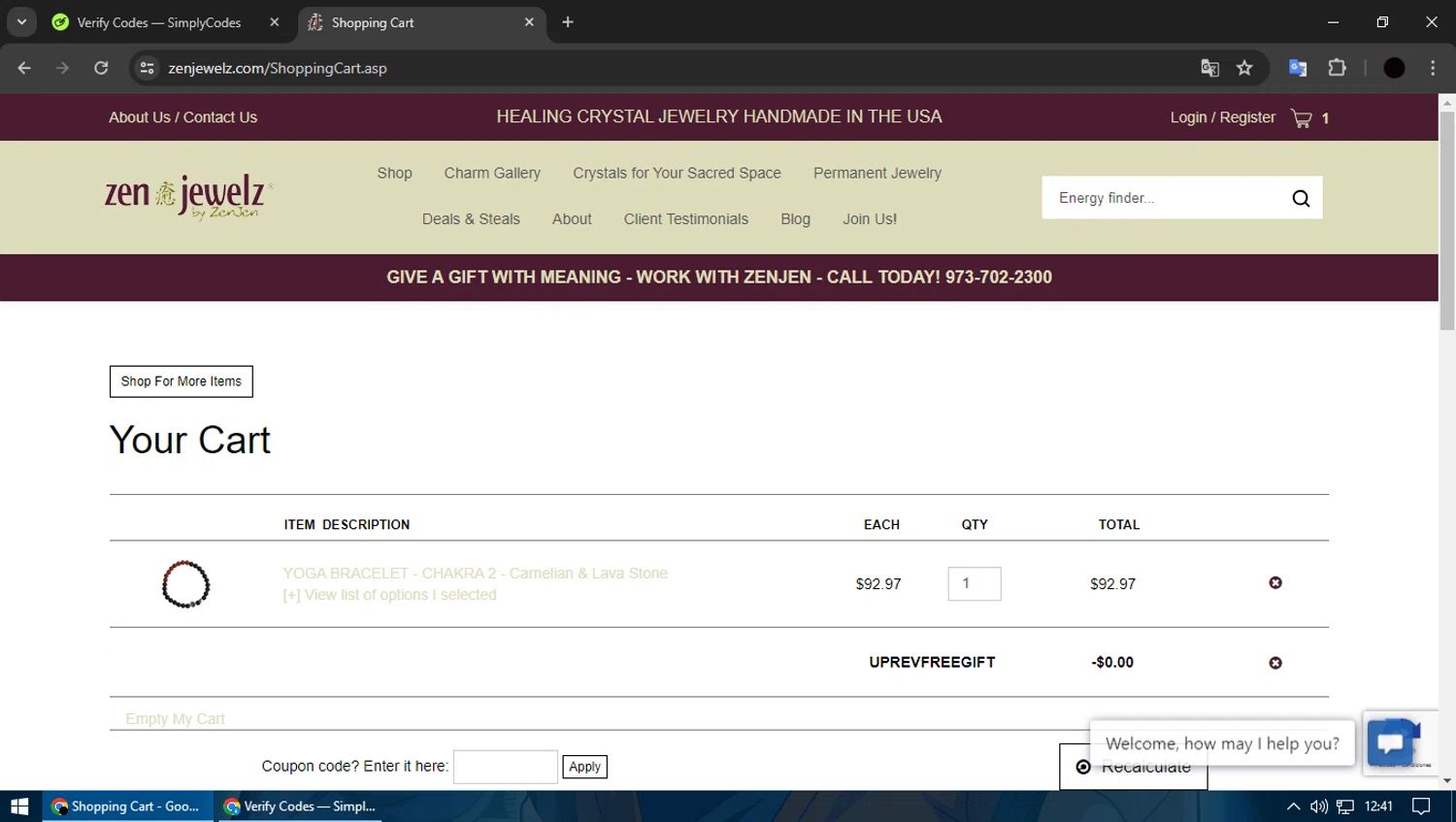Click the quantity field for the bracelet
Viewport: 1456px width, 822px height.
pyautogui.click(x=975, y=583)
